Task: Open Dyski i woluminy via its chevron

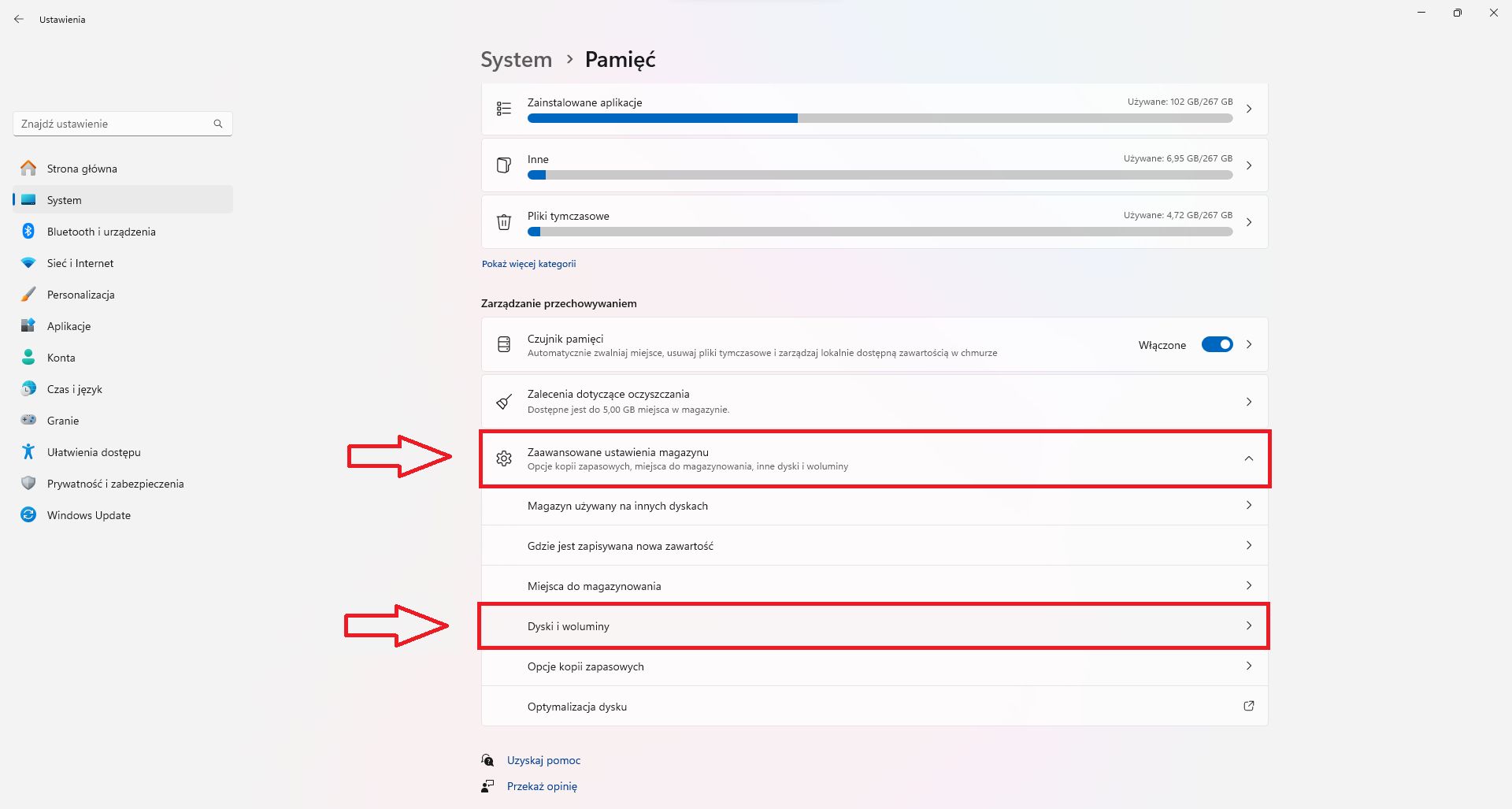Action: click(x=1248, y=626)
